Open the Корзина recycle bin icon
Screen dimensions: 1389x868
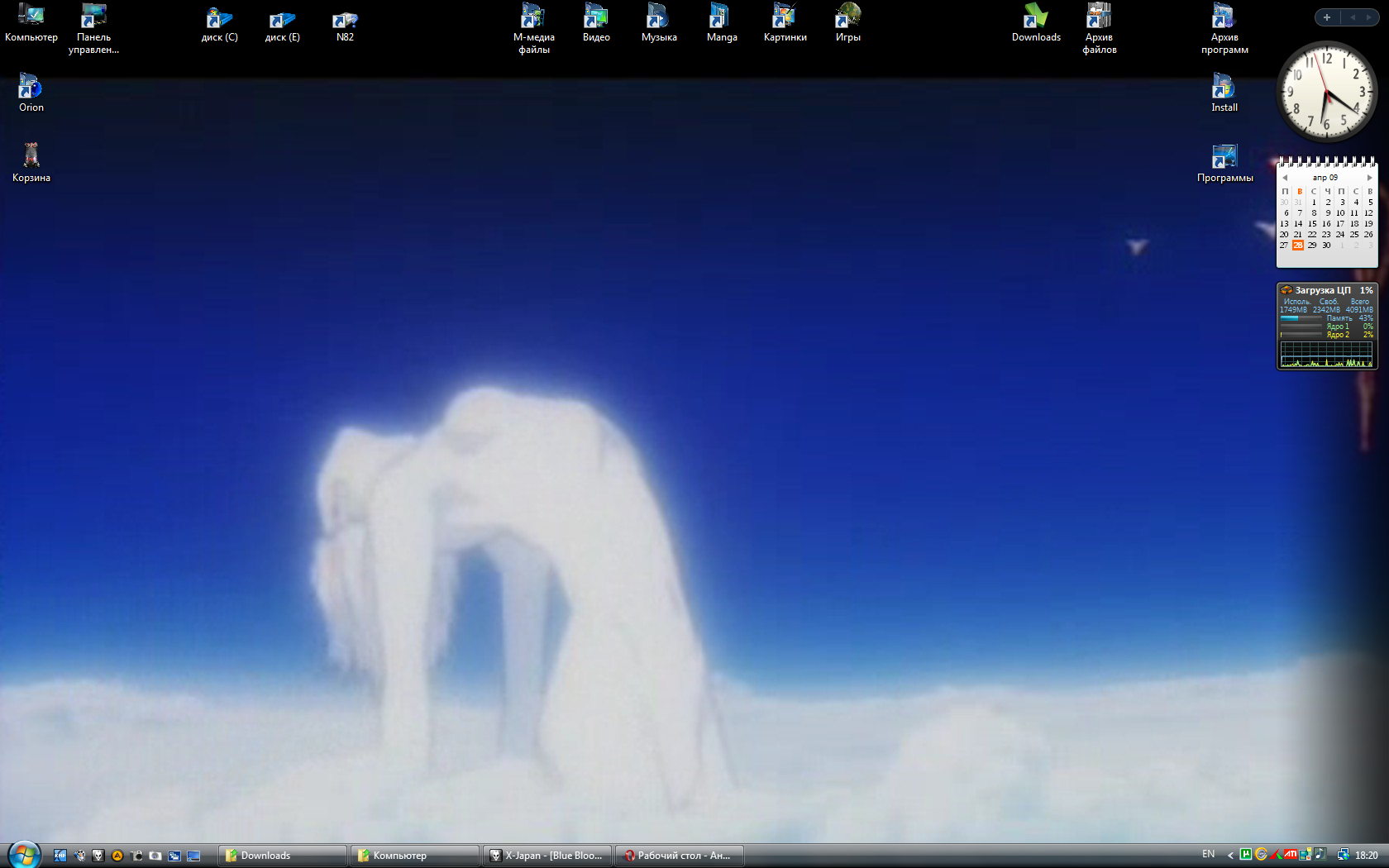31,163
